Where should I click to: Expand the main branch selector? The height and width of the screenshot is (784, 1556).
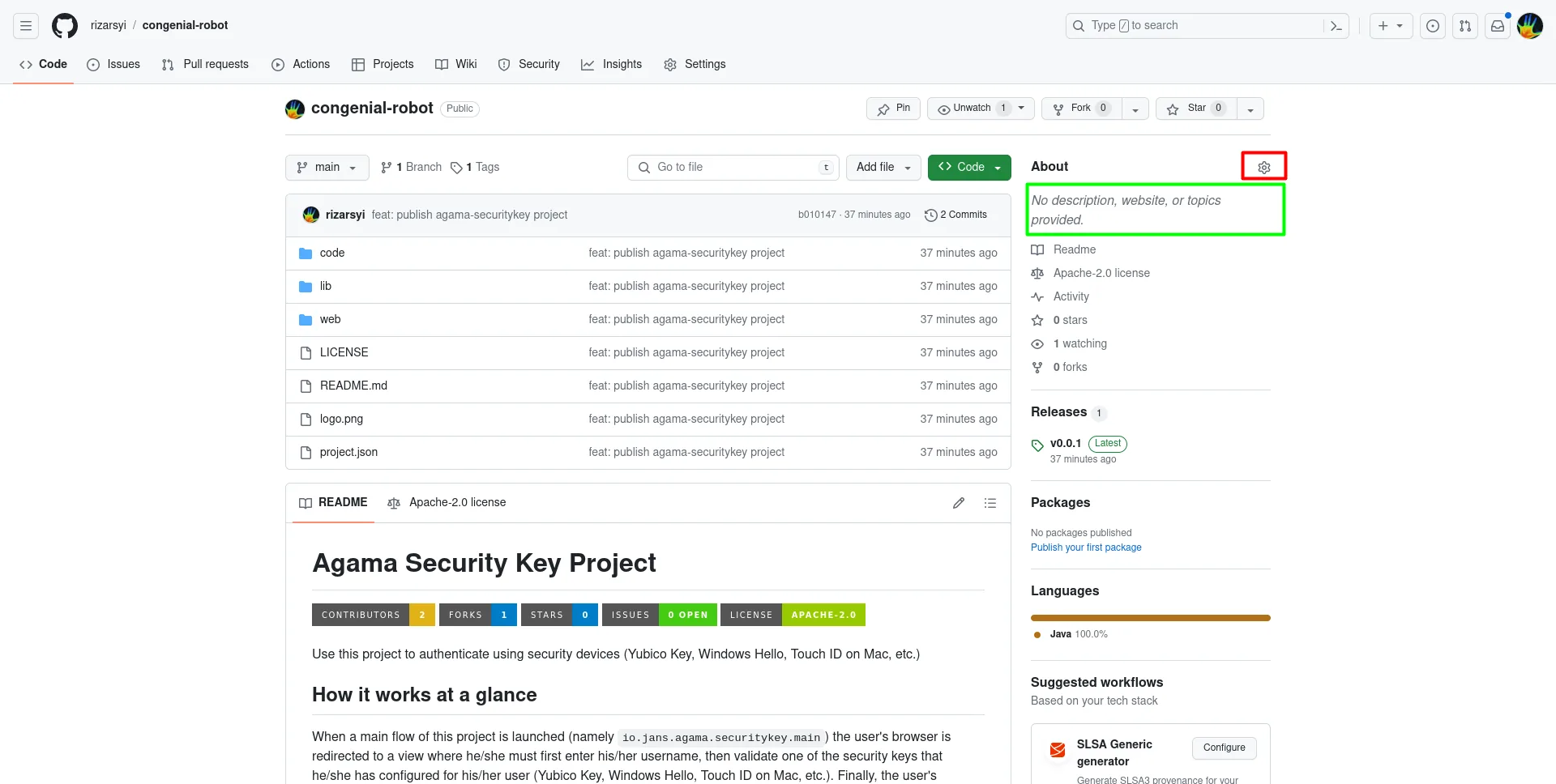(327, 168)
